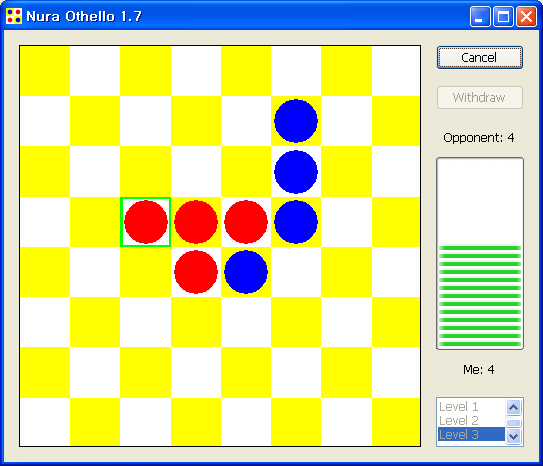The height and width of the screenshot is (466, 543).
Task: Click the level list scroll up arrow
Action: [x=514, y=407]
